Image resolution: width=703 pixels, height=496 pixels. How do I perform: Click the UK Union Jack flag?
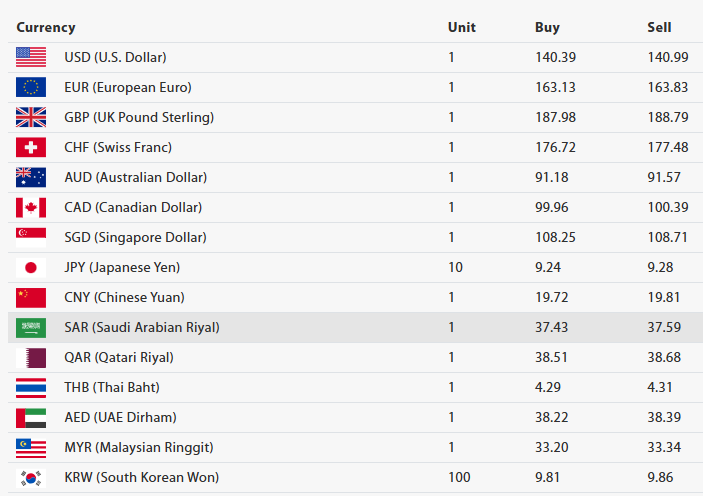tap(31, 117)
